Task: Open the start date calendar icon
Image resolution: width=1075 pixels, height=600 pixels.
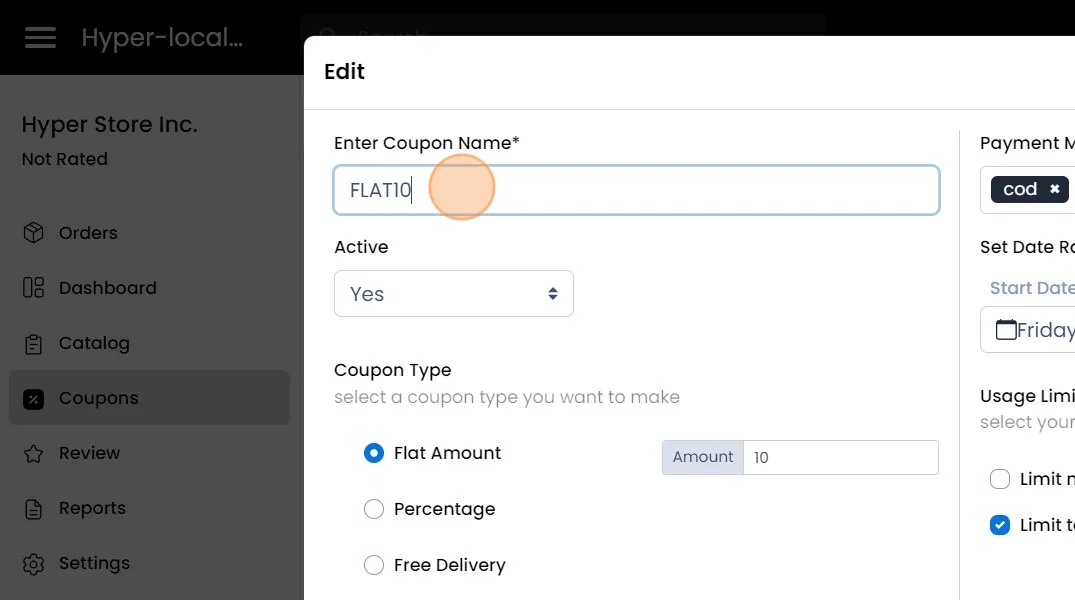Action: pyautogui.click(x=1005, y=329)
